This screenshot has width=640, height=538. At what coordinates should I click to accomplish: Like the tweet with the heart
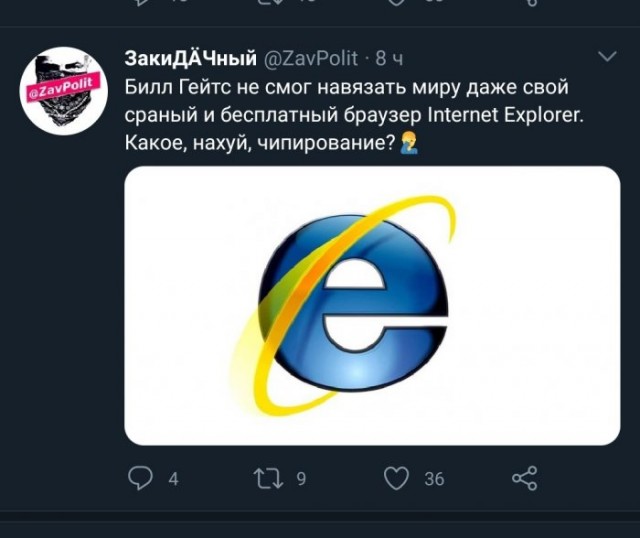pyautogui.click(x=397, y=479)
